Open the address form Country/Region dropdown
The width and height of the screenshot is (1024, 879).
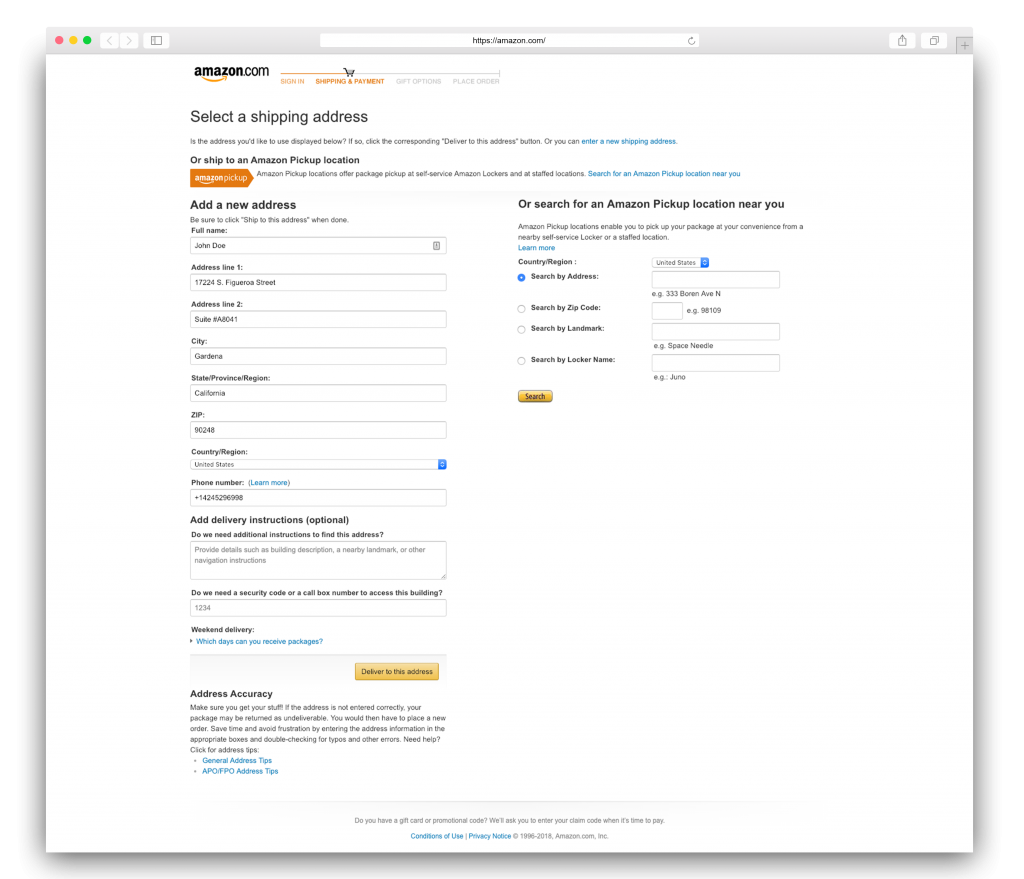318,464
